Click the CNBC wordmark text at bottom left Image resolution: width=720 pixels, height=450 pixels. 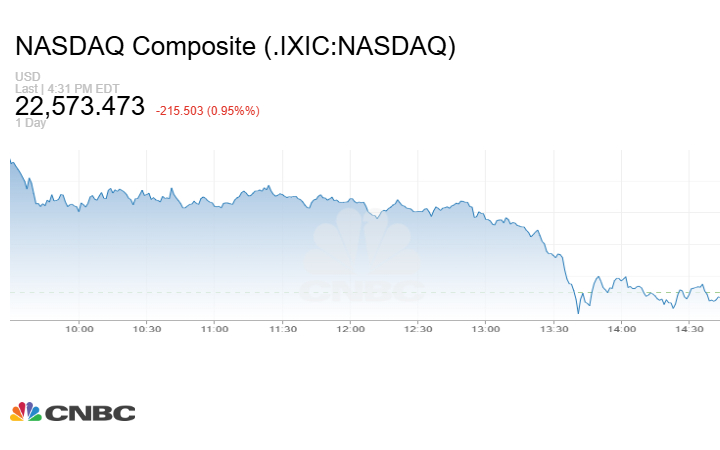(89, 413)
